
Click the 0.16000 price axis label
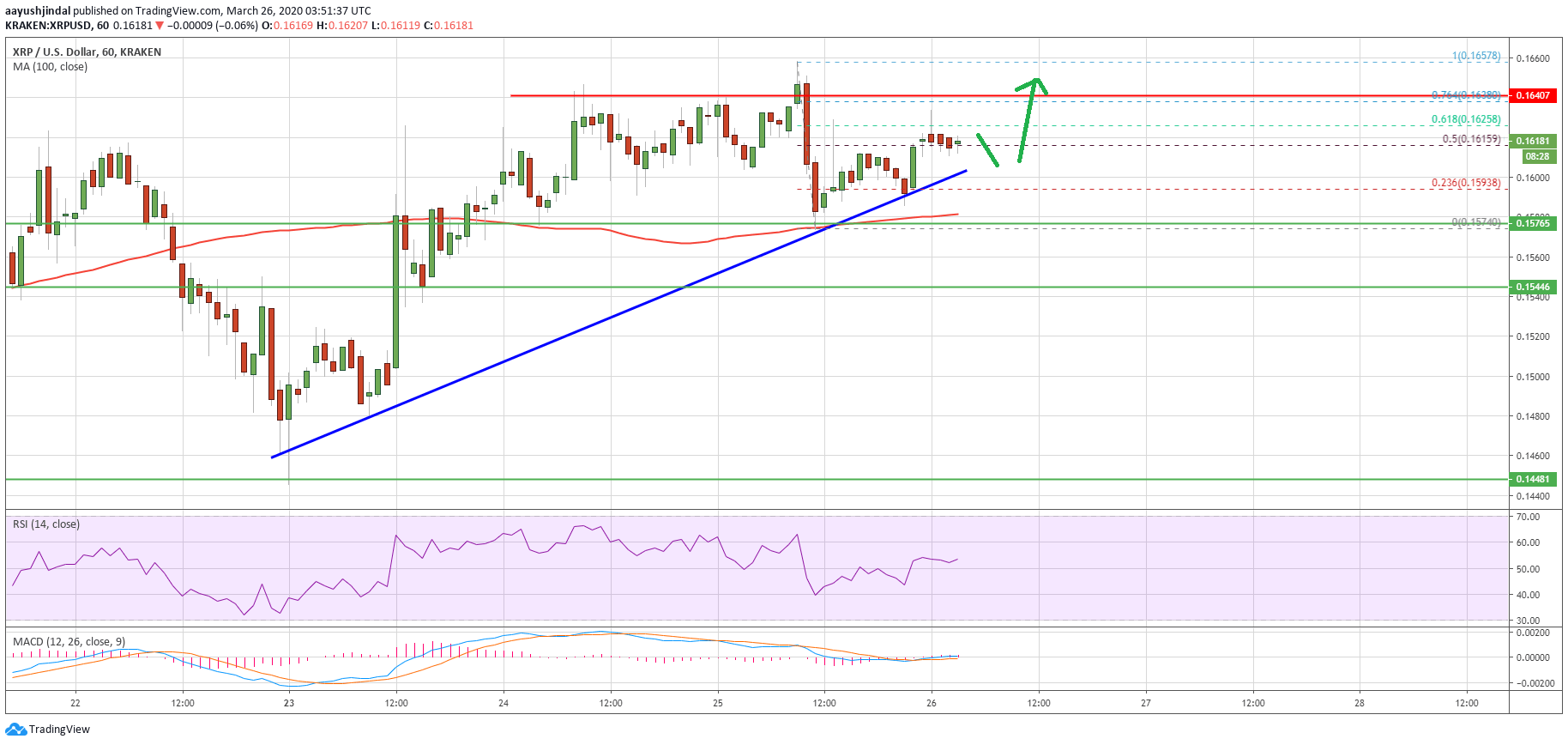click(1533, 179)
